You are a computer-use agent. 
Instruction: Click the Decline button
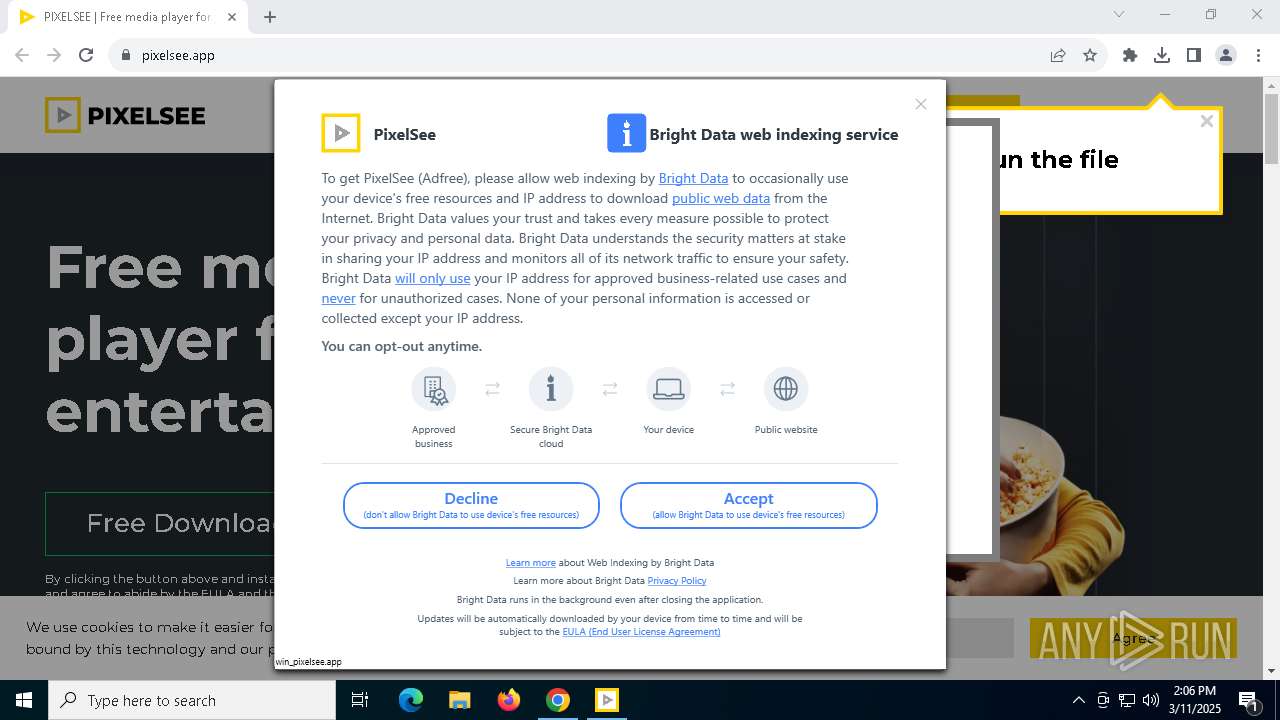tap(471, 505)
